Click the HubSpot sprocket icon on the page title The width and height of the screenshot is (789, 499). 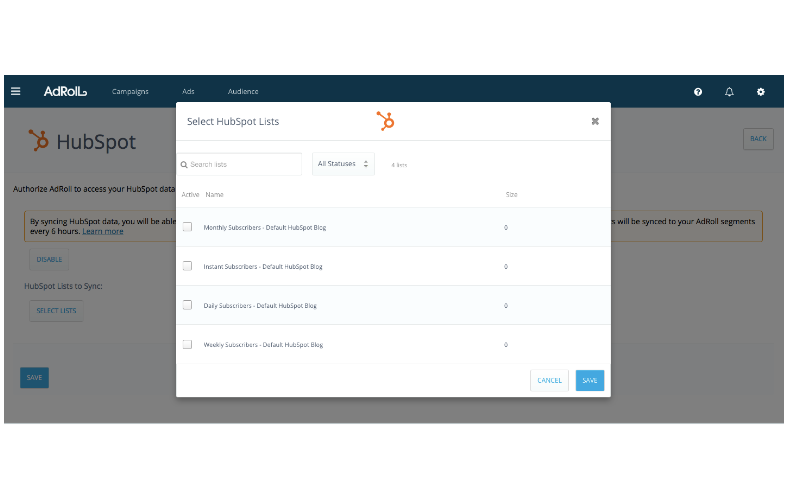(x=39, y=140)
